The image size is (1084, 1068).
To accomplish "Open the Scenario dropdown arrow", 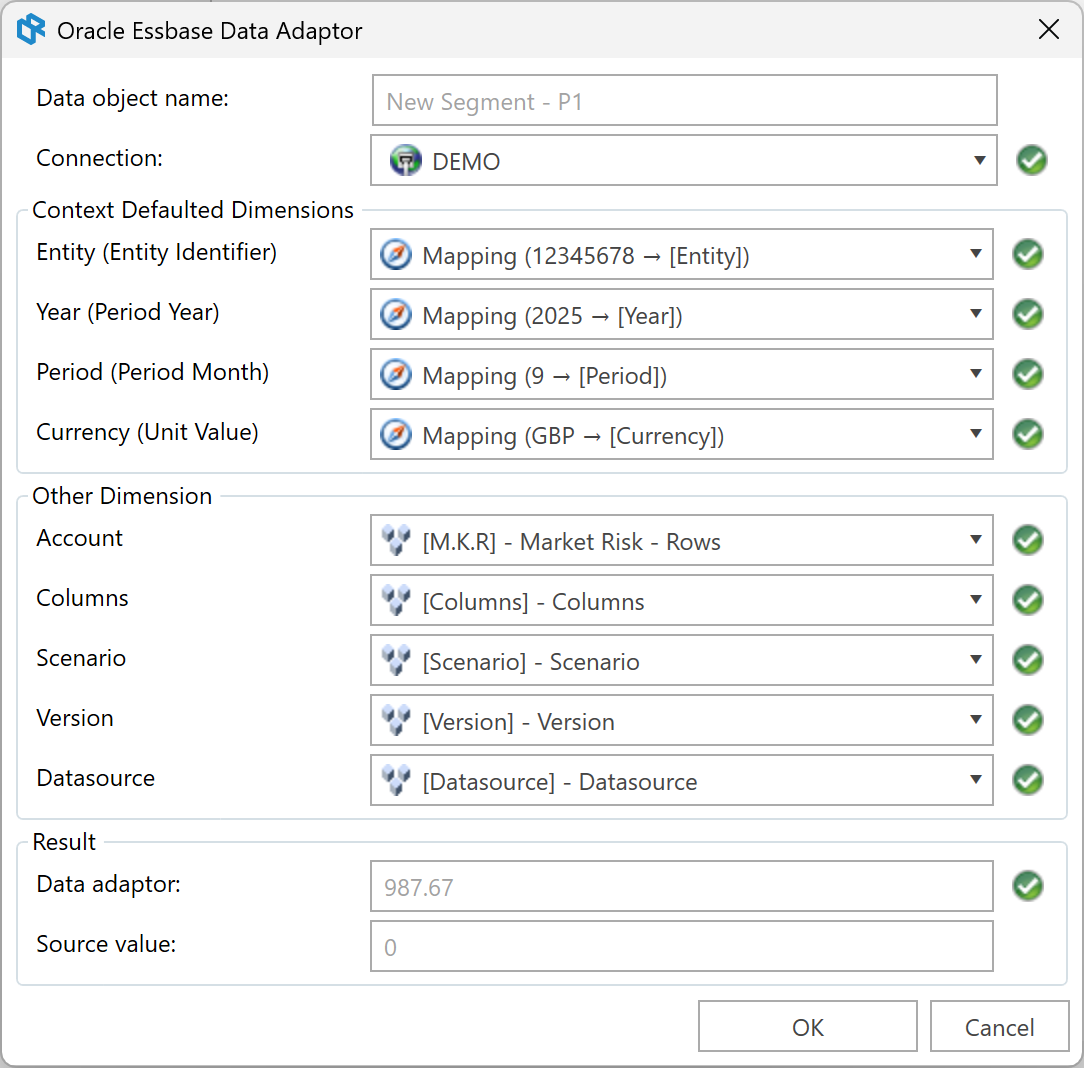I will coord(976,660).
